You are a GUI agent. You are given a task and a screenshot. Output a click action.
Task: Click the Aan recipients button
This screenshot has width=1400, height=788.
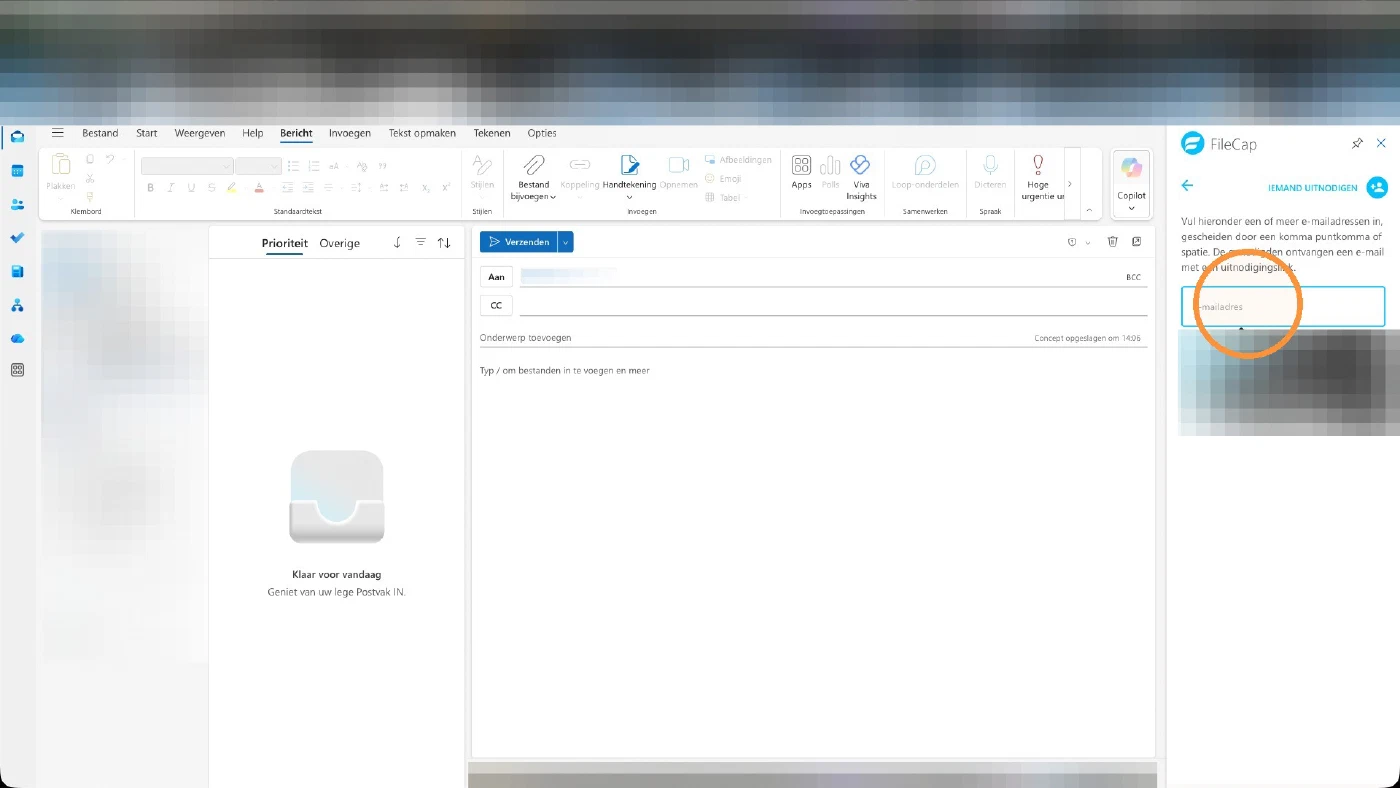(x=496, y=277)
